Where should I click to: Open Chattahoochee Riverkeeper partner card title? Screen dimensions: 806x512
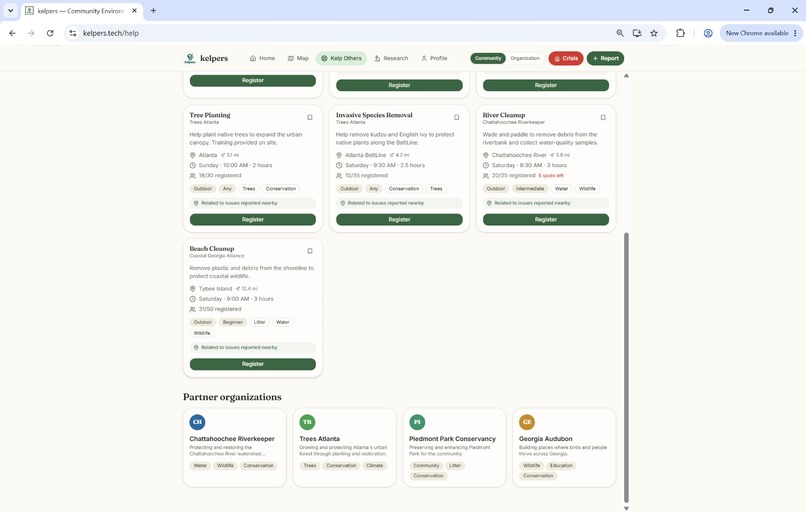pyautogui.click(x=232, y=439)
